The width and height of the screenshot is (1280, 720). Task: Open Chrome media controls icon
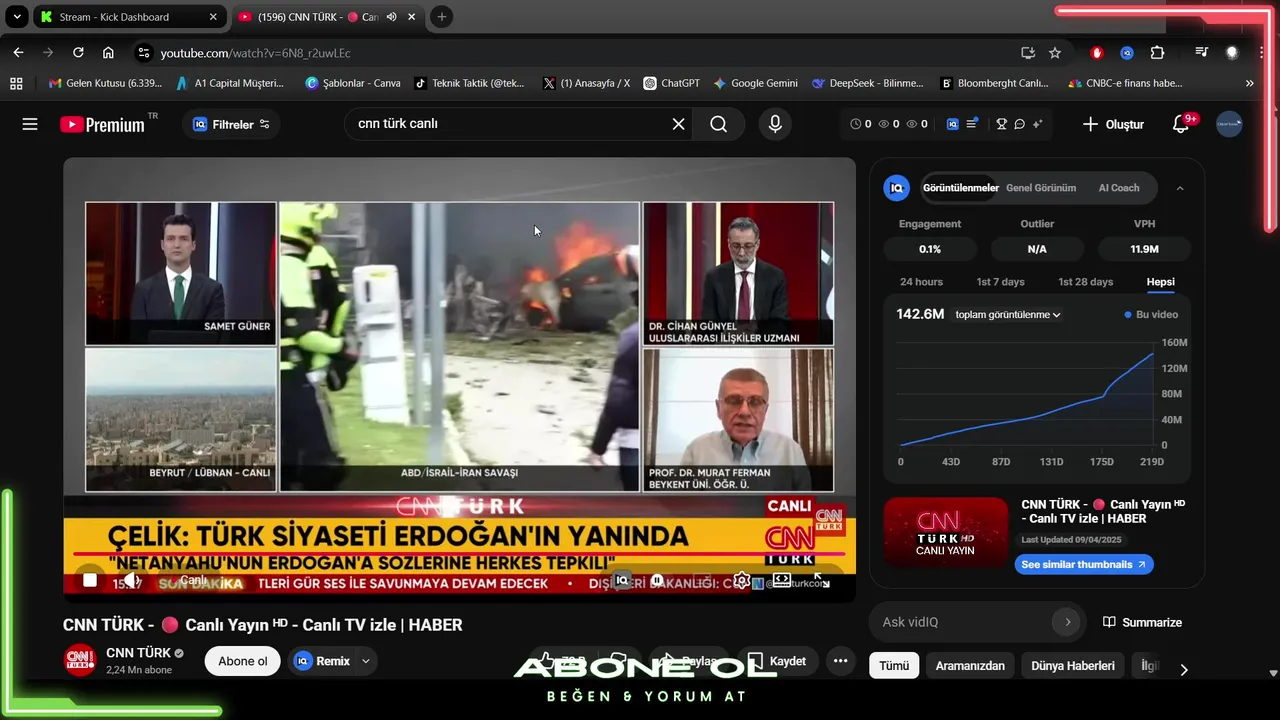(x=1202, y=53)
